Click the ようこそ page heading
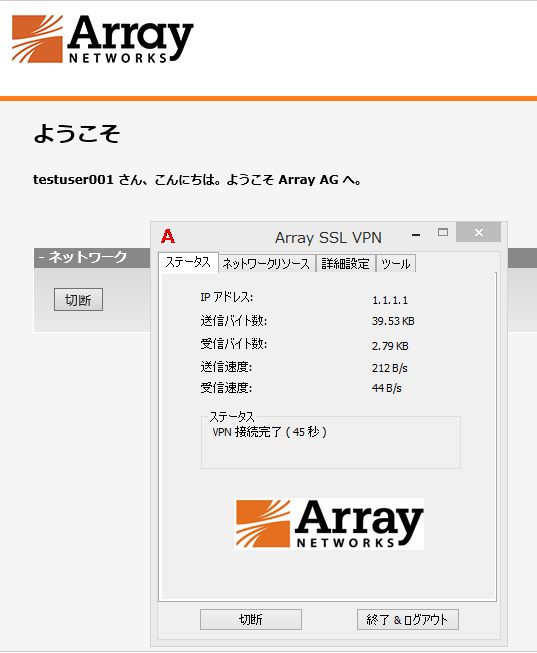Image resolution: width=537 pixels, height=653 pixels. tap(77, 134)
